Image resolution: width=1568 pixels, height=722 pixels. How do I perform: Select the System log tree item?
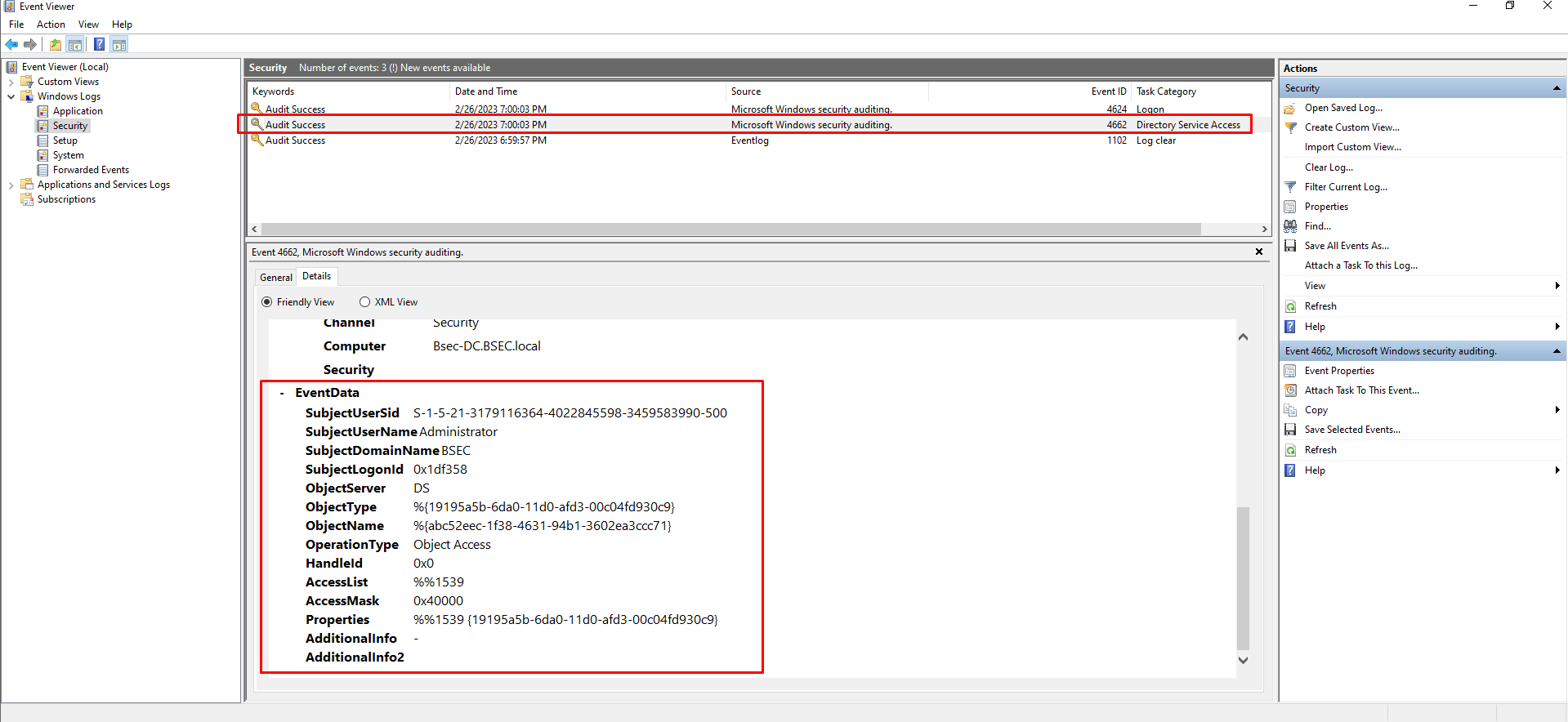click(69, 155)
